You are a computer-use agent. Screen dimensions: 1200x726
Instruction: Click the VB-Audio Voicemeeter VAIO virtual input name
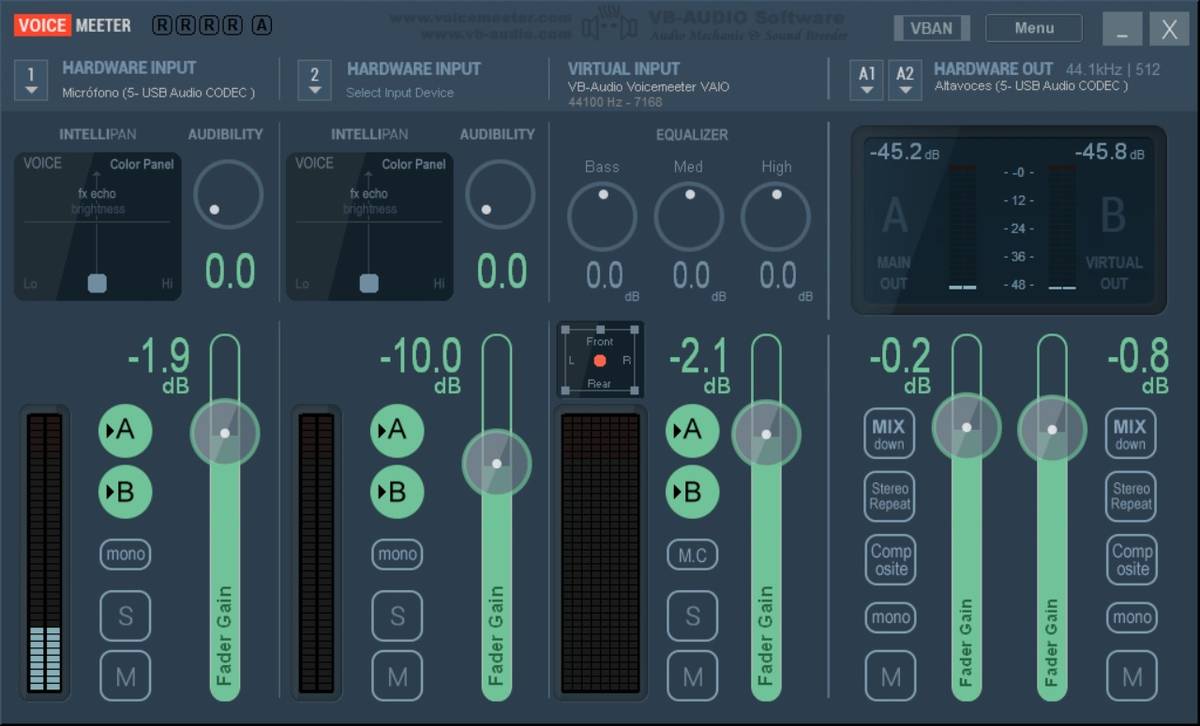(648, 87)
